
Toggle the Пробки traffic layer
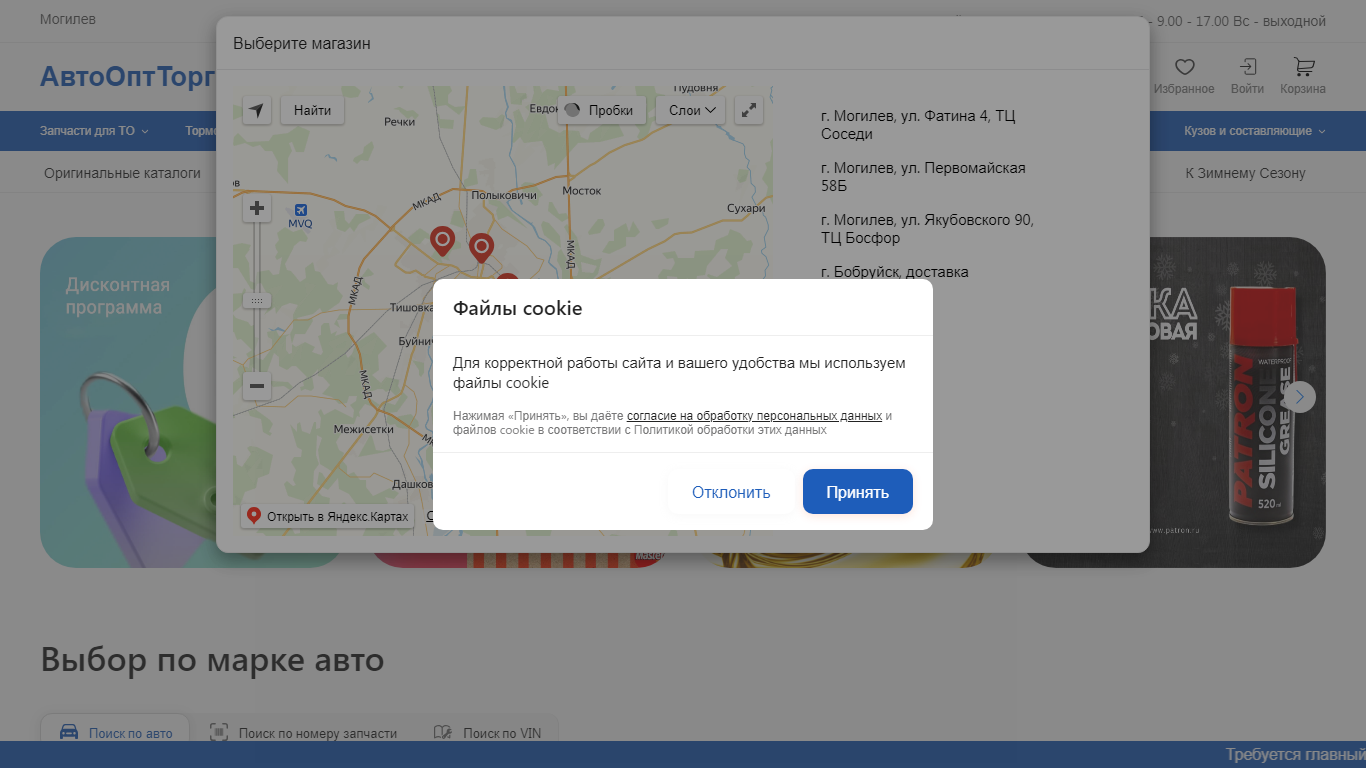(x=602, y=110)
